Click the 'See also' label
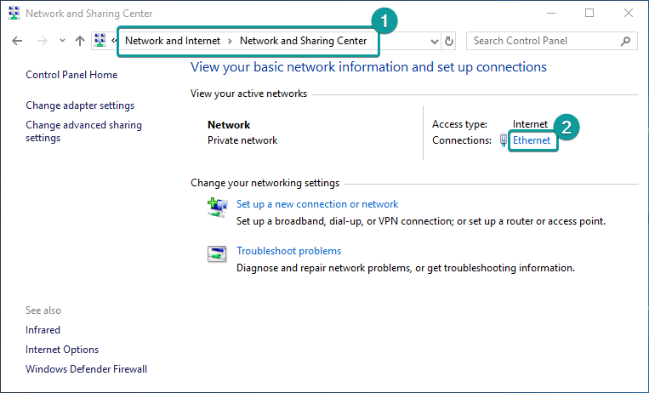650x394 pixels. click(43, 310)
